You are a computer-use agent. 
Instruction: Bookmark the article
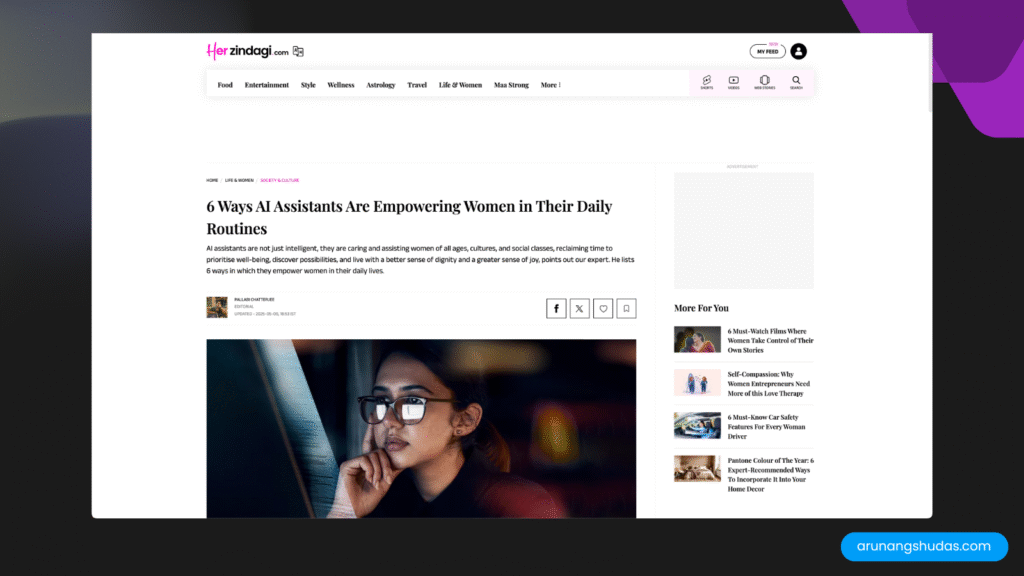click(626, 308)
